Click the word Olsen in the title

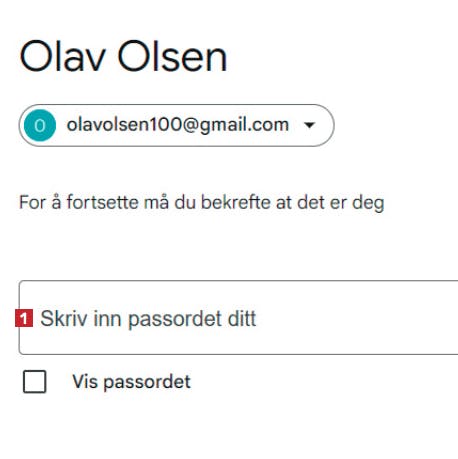coord(172,56)
